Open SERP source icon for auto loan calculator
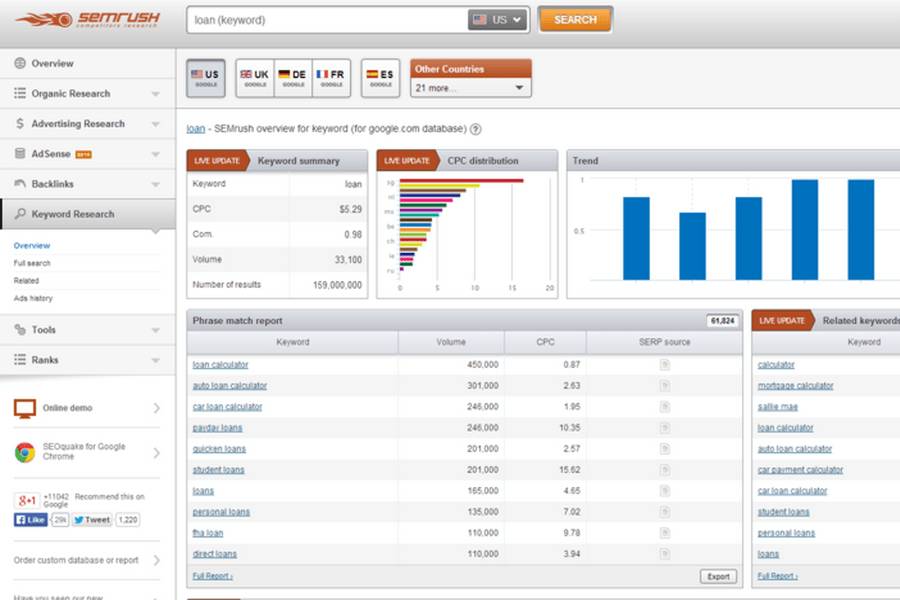Image resolution: width=900 pixels, height=600 pixels. [665, 386]
